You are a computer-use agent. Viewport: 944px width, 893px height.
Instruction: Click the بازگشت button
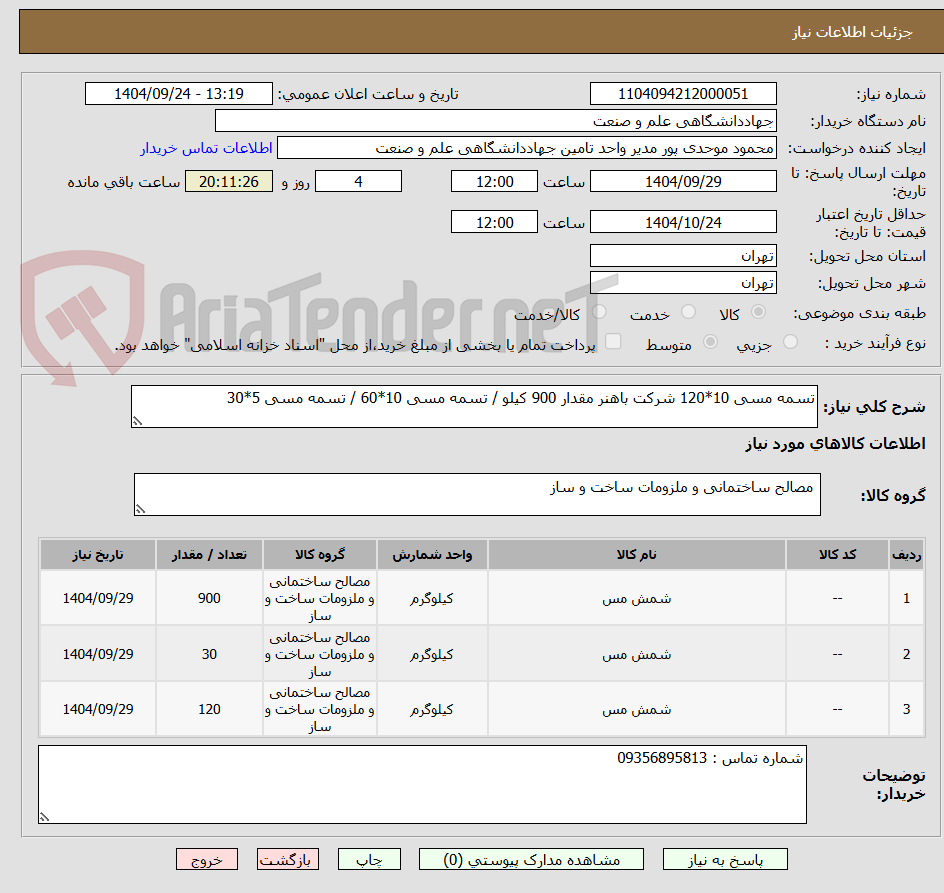288,859
